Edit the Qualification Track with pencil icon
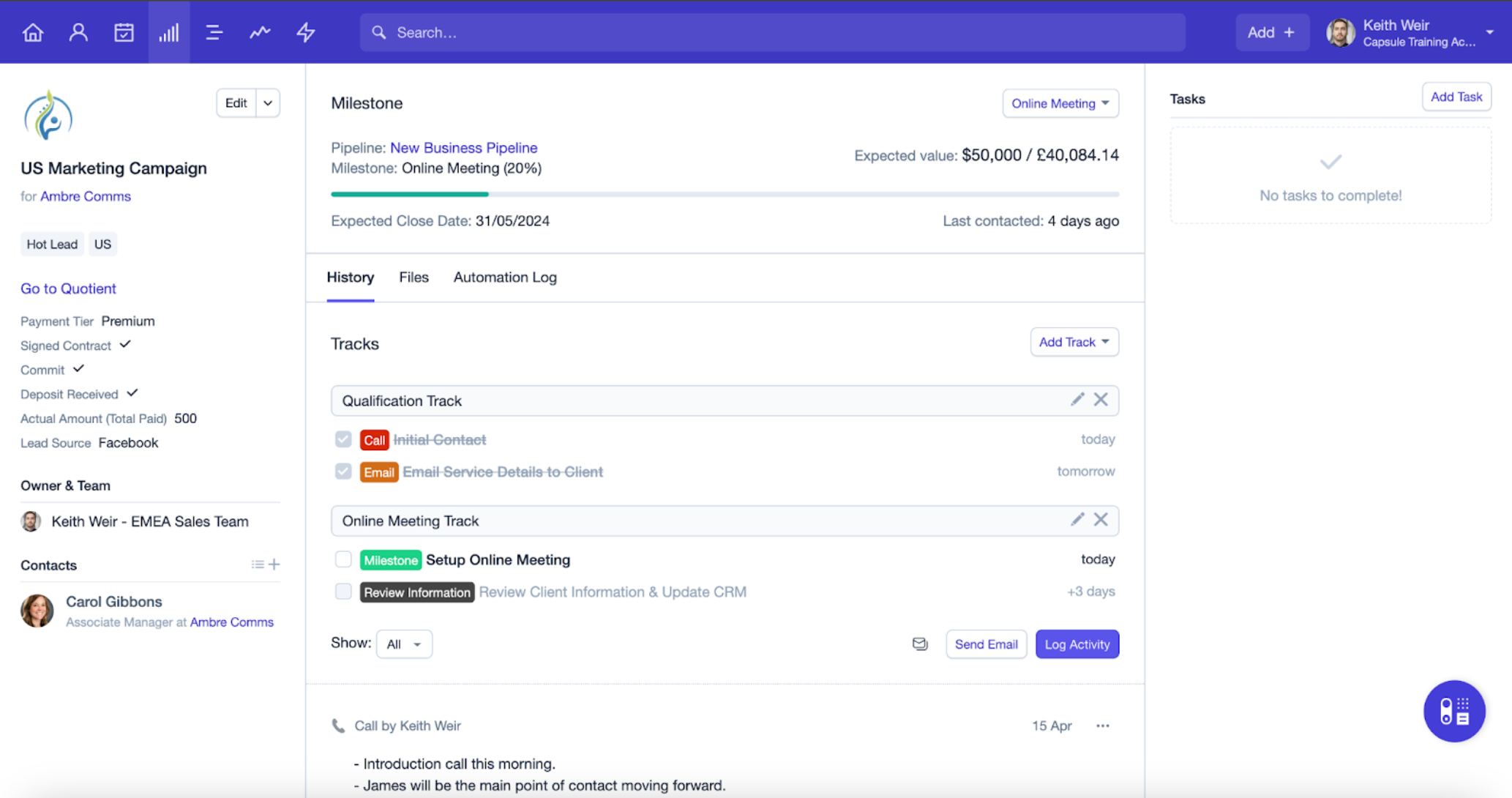The image size is (1512, 798). (1077, 399)
